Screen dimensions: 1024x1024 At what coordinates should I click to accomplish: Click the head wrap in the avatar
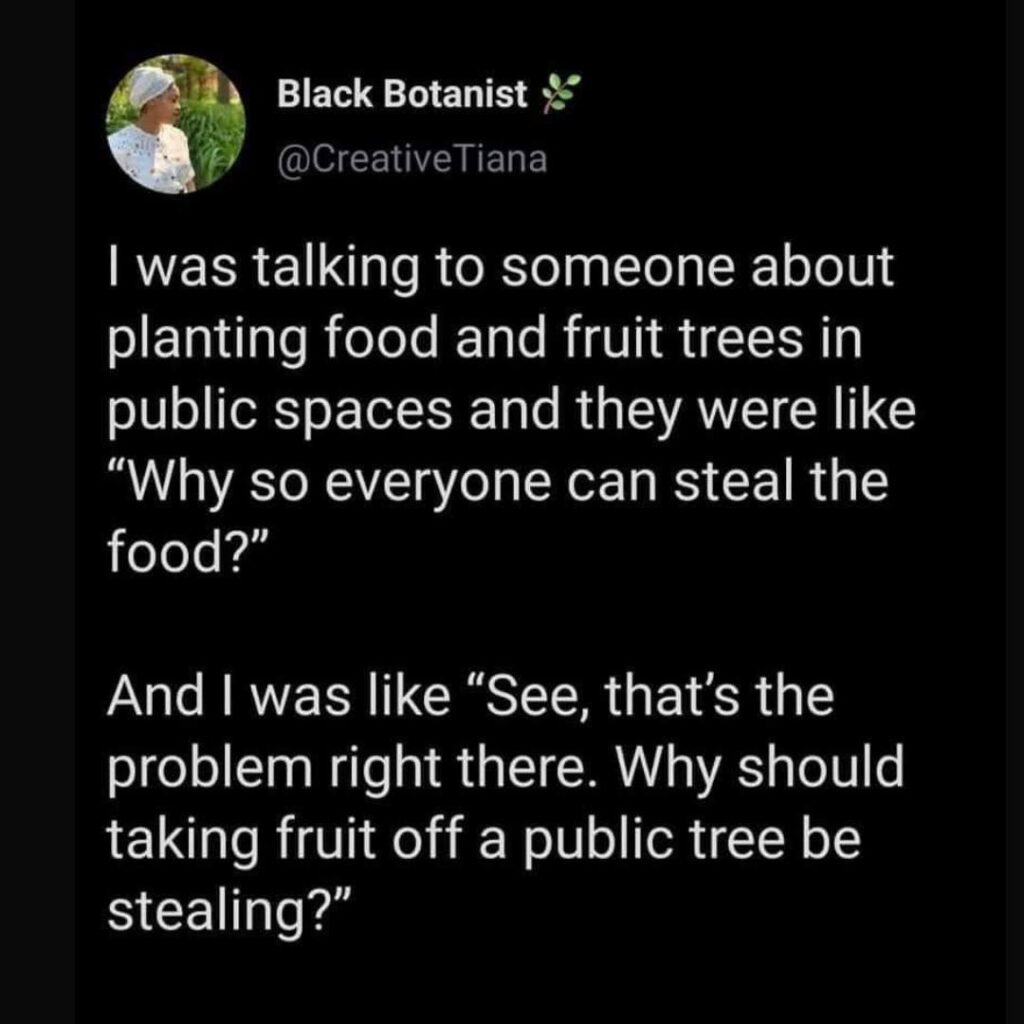(x=152, y=84)
